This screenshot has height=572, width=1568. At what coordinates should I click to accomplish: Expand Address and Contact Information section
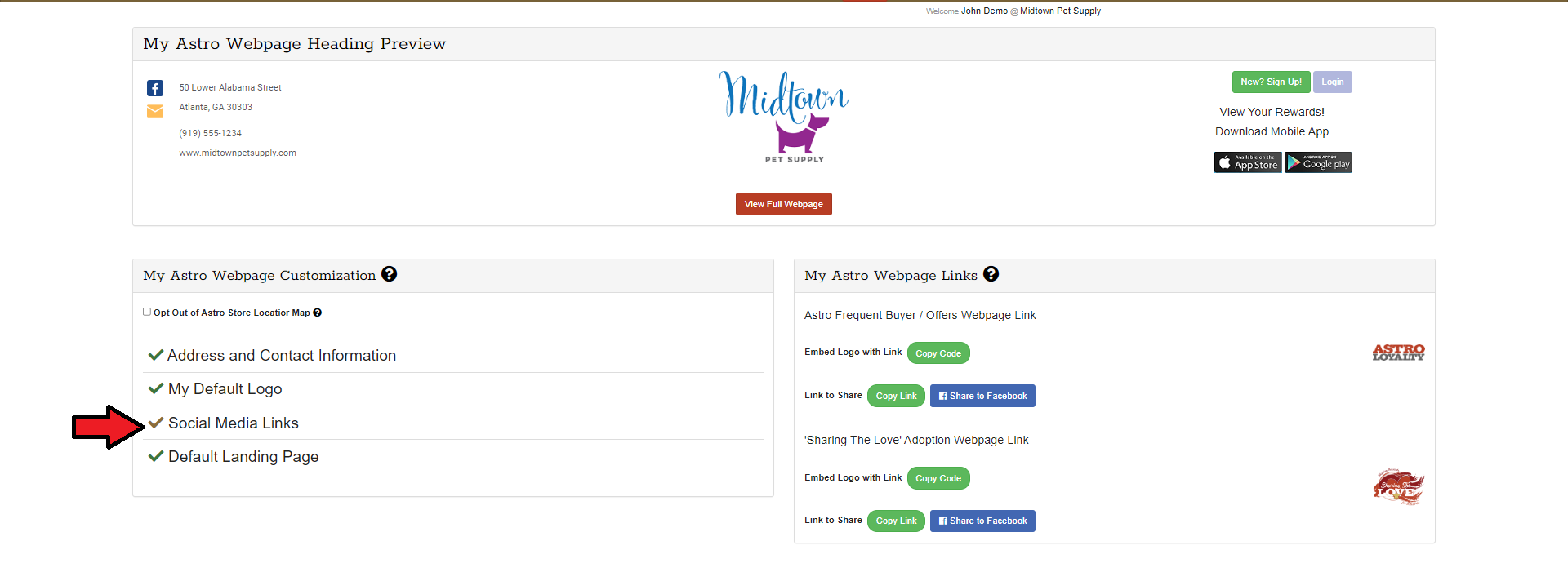point(281,356)
